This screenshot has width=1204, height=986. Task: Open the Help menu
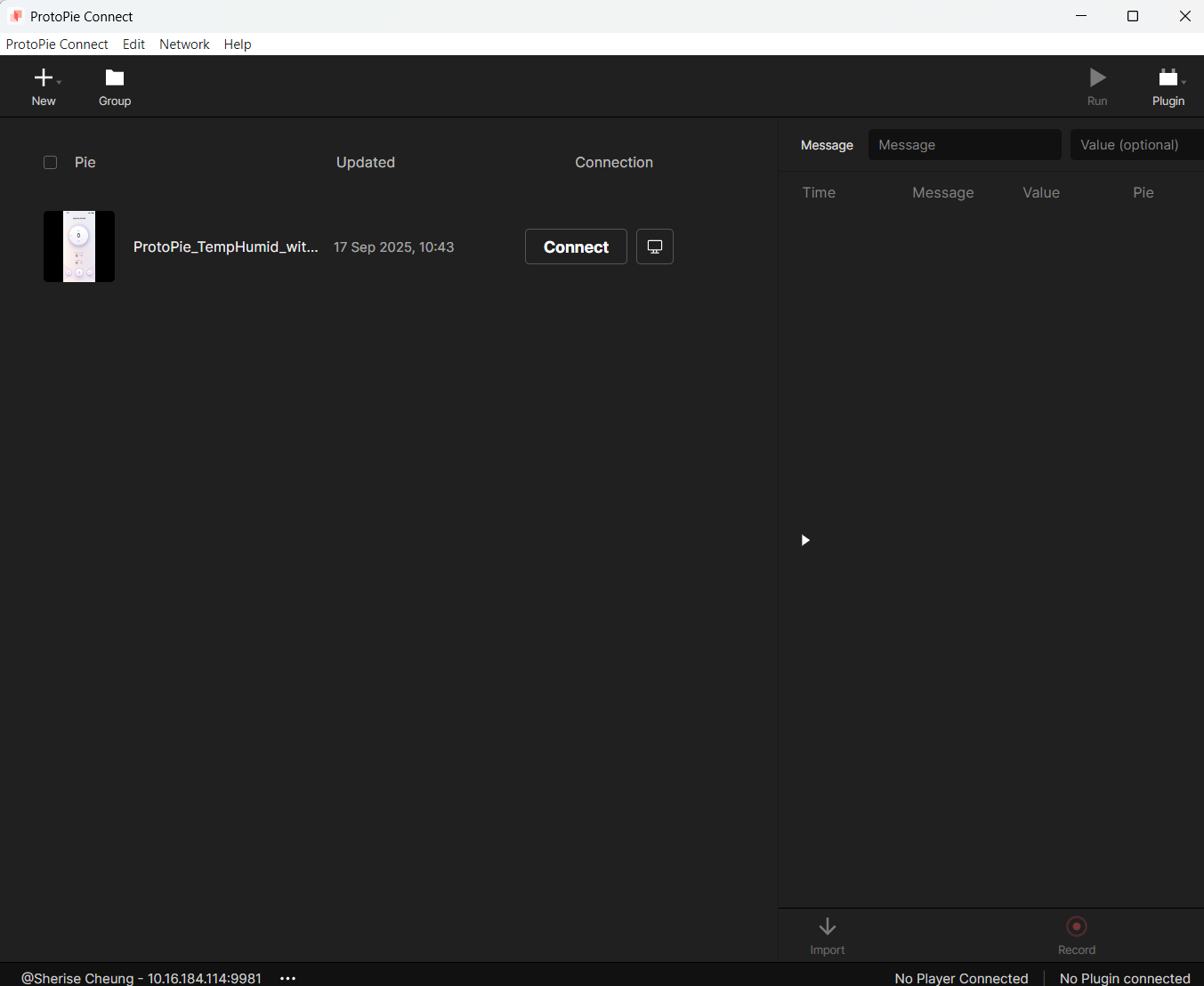coord(237,44)
